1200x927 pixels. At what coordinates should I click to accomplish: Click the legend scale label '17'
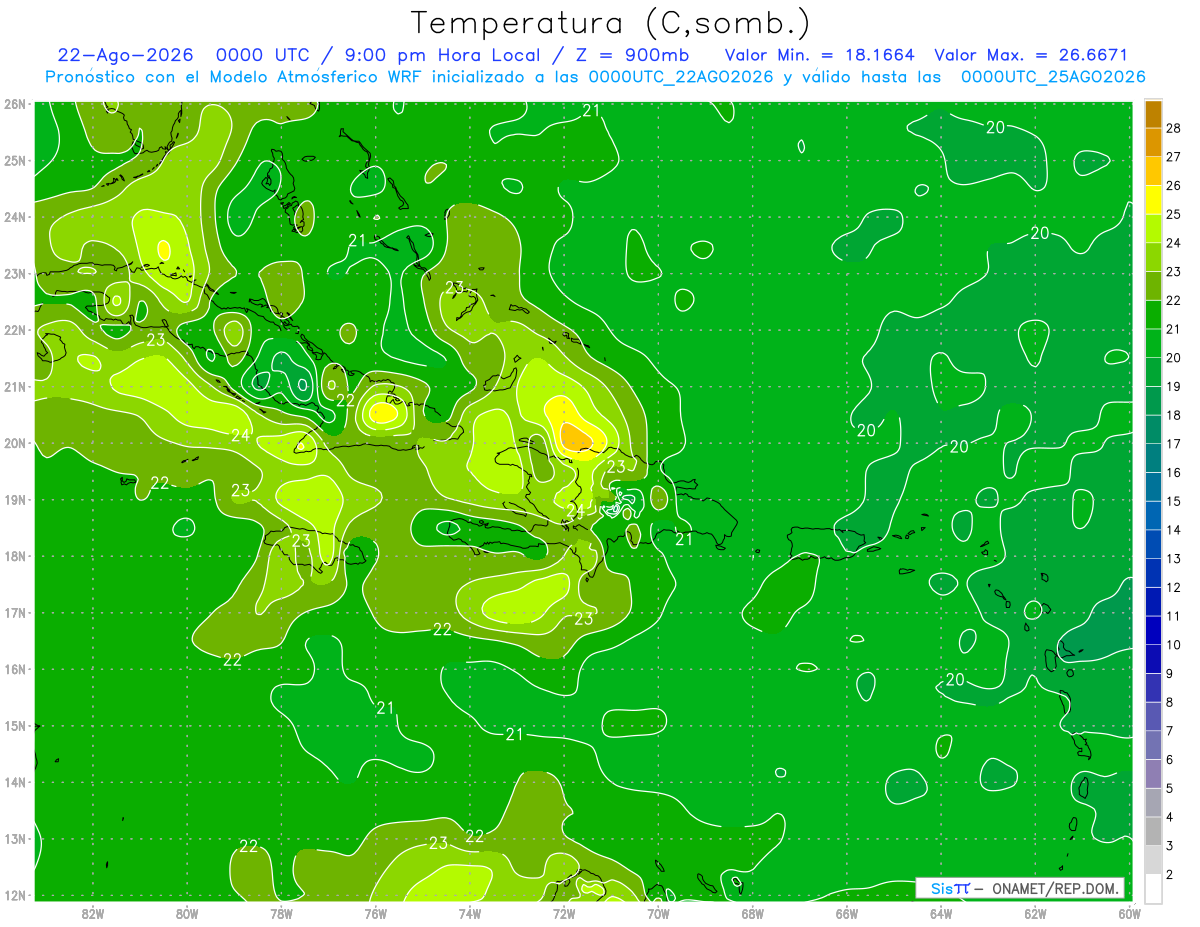pyautogui.click(x=1174, y=443)
